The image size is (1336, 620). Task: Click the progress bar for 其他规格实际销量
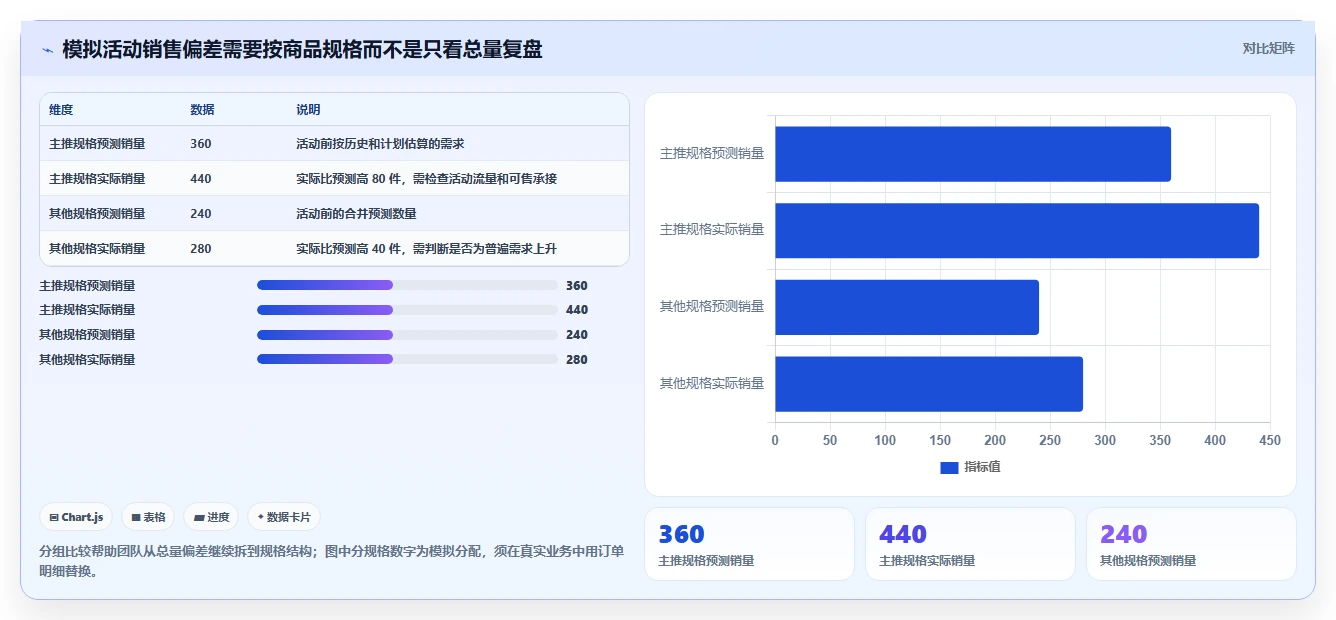[x=407, y=359]
